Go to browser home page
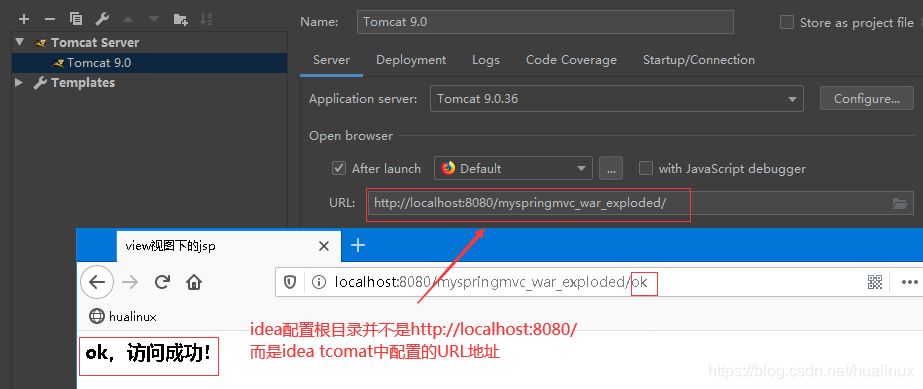Viewport: 923px width, 389px height. [x=194, y=282]
